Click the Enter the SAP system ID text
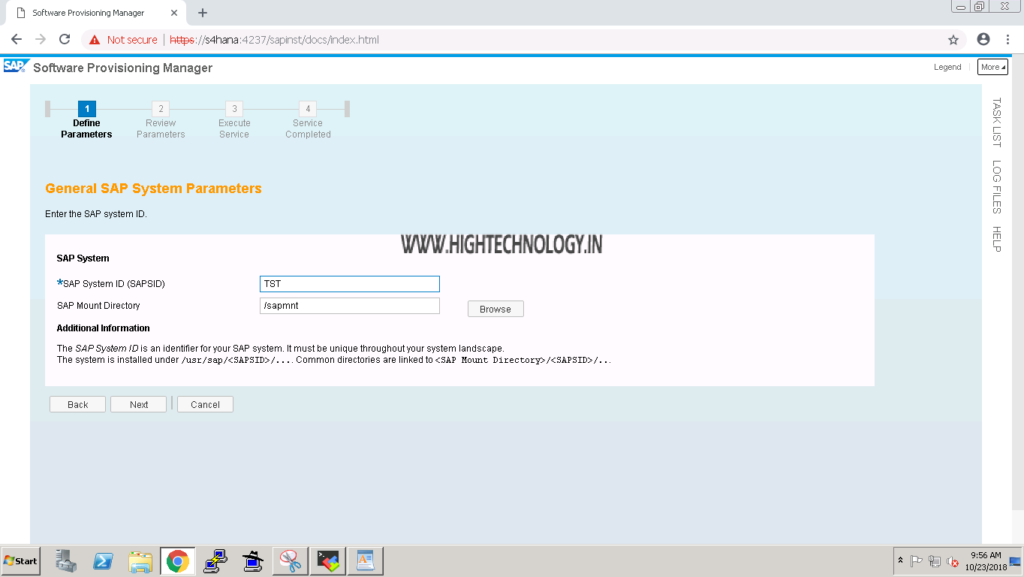Viewport: 1024px width, 577px height. pyautogui.click(x=96, y=214)
